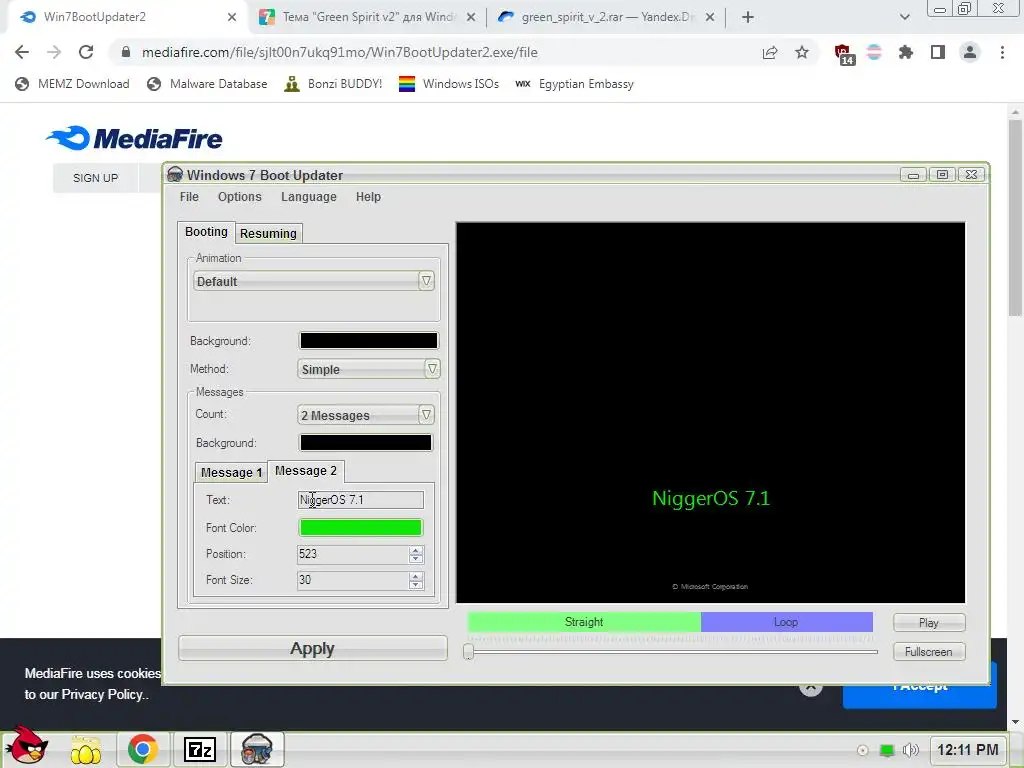This screenshot has height=768, width=1024.
Task: Select the Booting tab
Action: coord(206,232)
